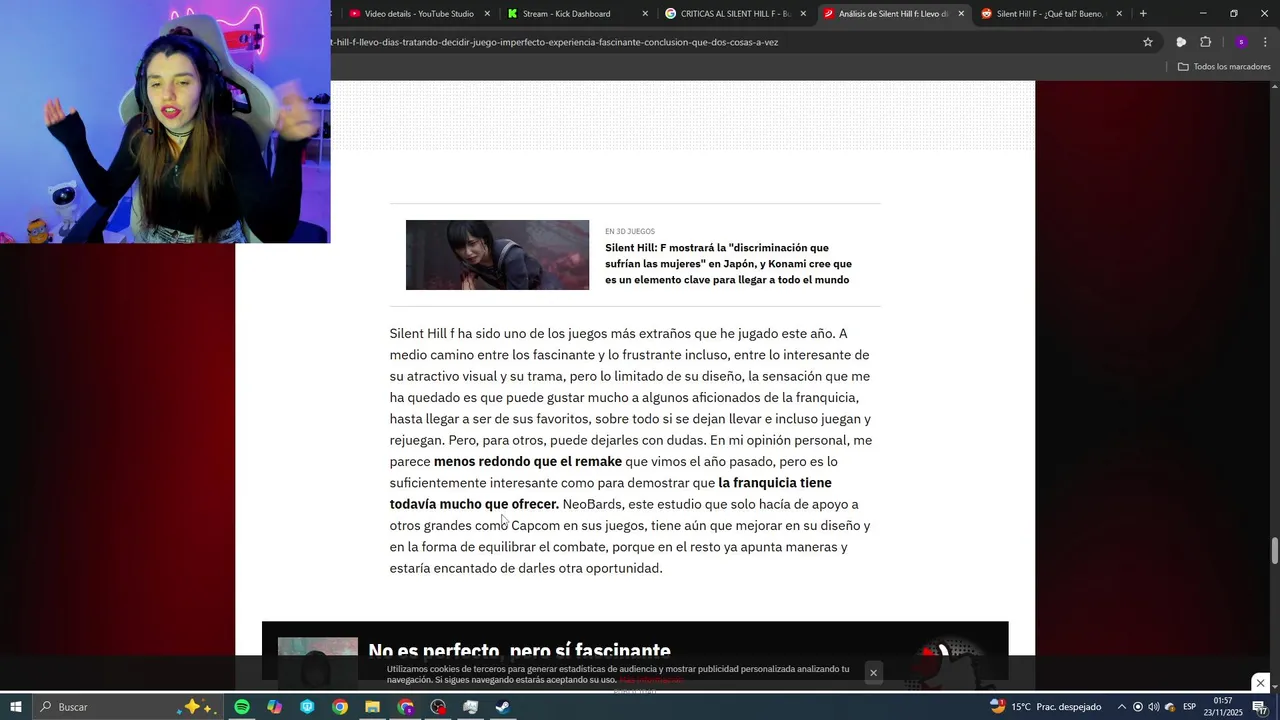Viewport: 1280px width, 720px height.
Task: Open the Windows Start menu
Action: pos(16,707)
